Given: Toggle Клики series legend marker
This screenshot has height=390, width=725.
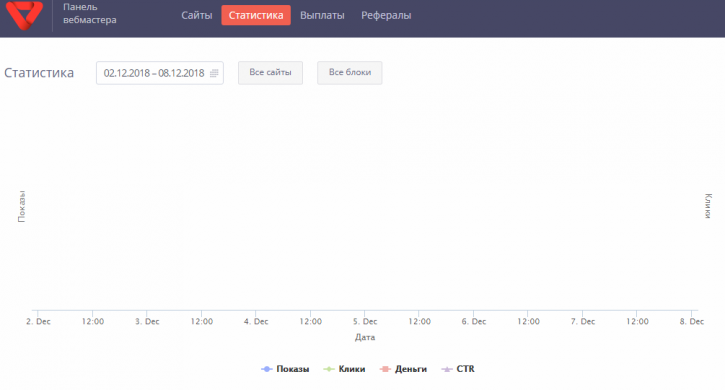Looking at the screenshot, I should 329,369.
